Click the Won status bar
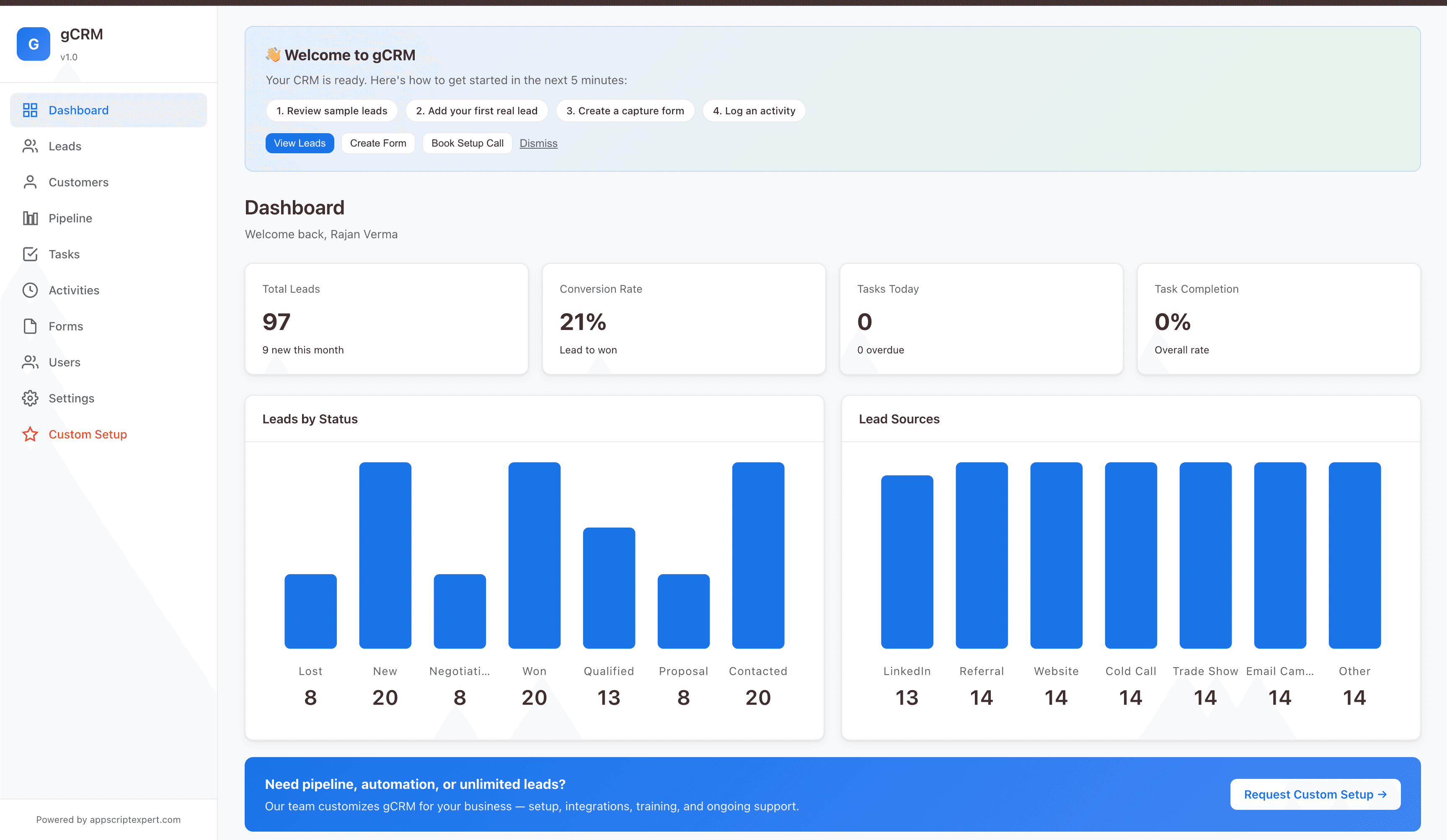The image size is (1447, 840). (535, 555)
